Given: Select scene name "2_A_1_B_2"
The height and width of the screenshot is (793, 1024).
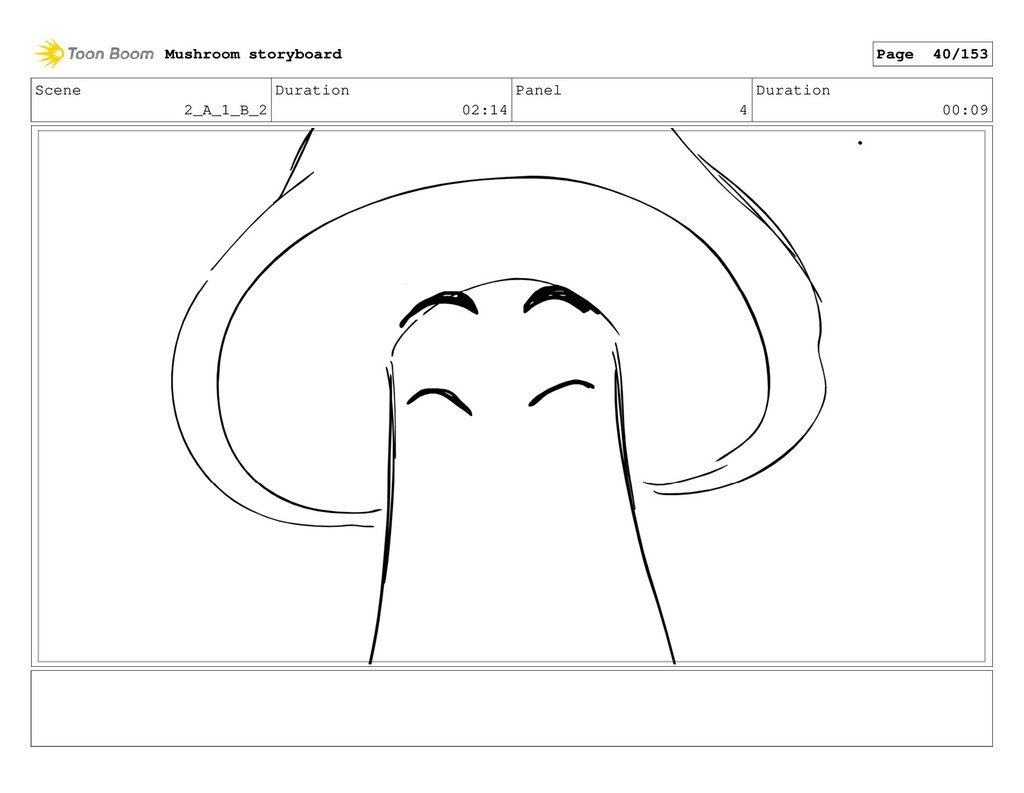Looking at the screenshot, I should (x=225, y=110).
